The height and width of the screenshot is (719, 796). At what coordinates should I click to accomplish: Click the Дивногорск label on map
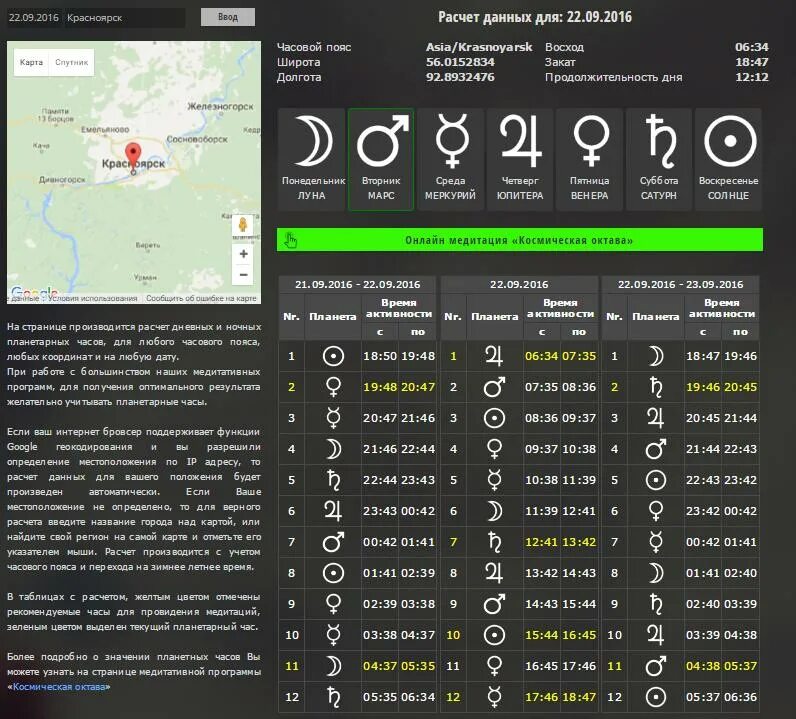tap(62, 180)
